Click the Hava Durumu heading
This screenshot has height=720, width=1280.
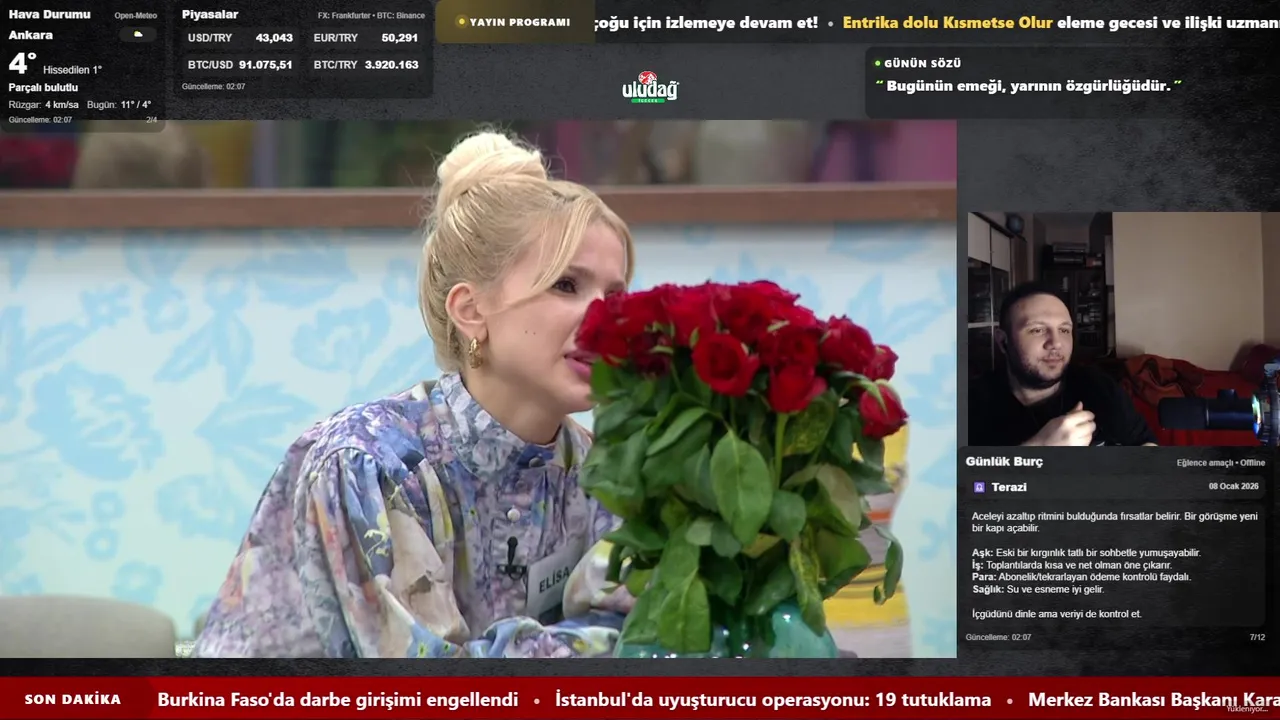pos(49,14)
